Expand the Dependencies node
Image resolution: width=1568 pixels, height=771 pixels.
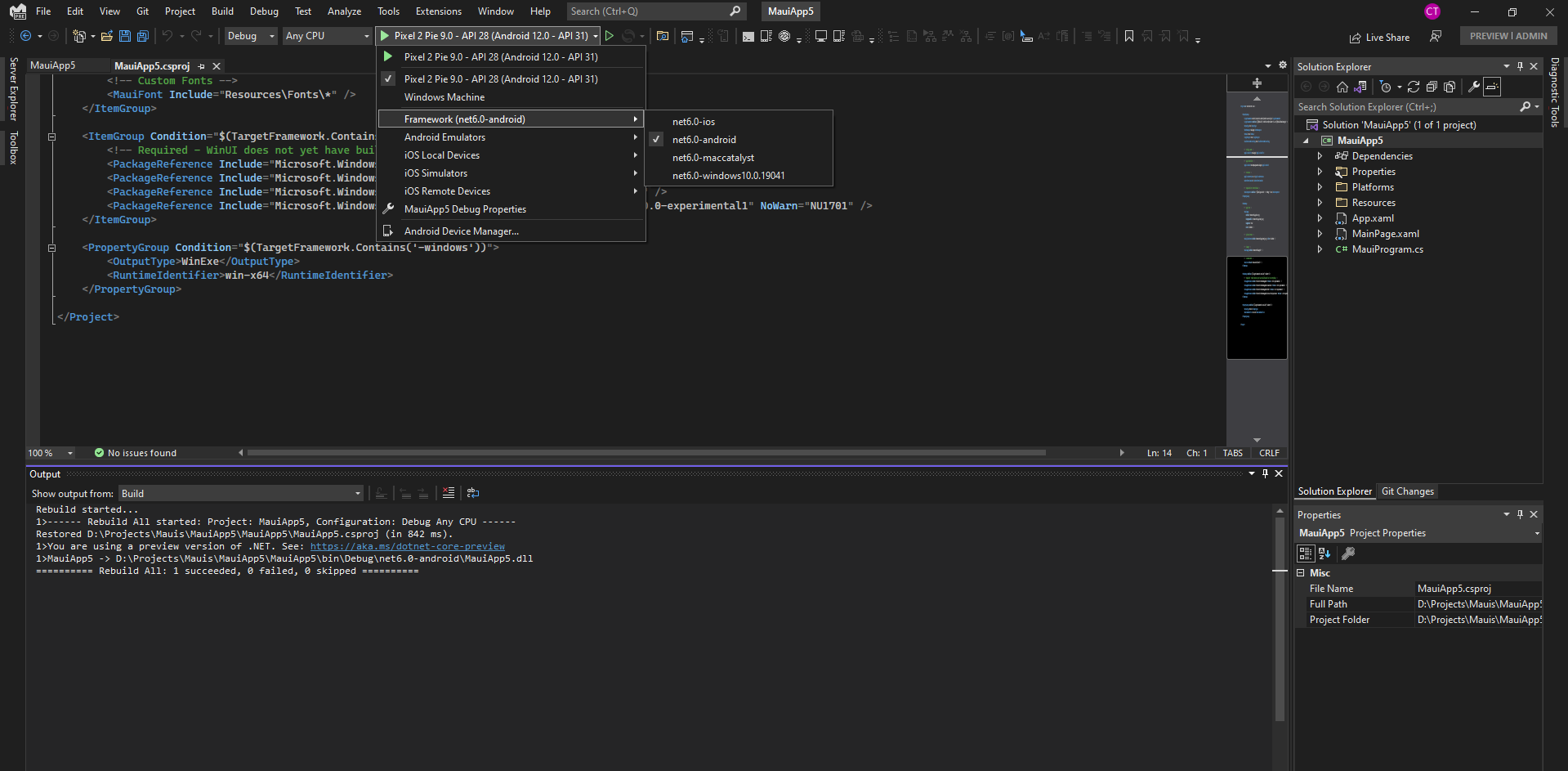(x=1320, y=156)
